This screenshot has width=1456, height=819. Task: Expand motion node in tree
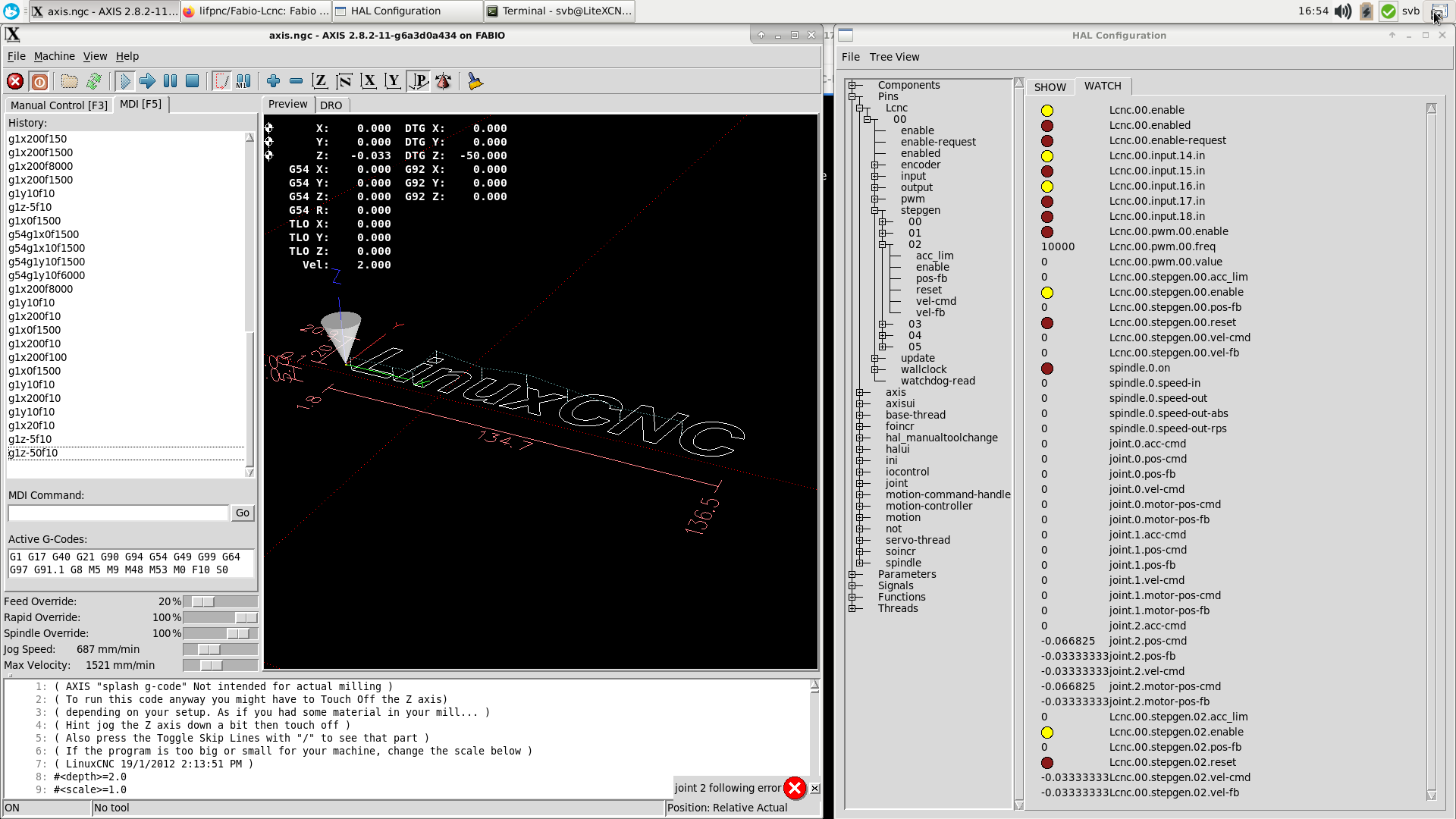pyautogui.click(x=860, y=518)
